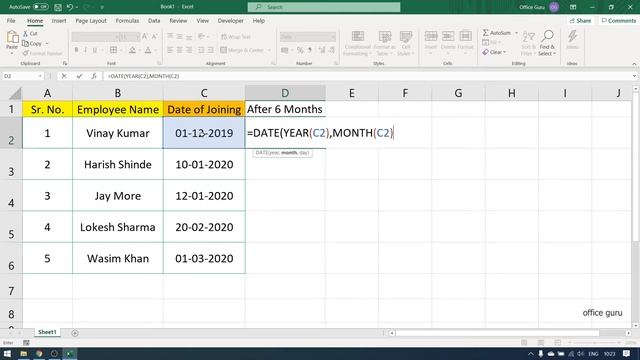Expand the formula bar chevron
This screenshot has width=640, height=360.
[x=634, y=76]
